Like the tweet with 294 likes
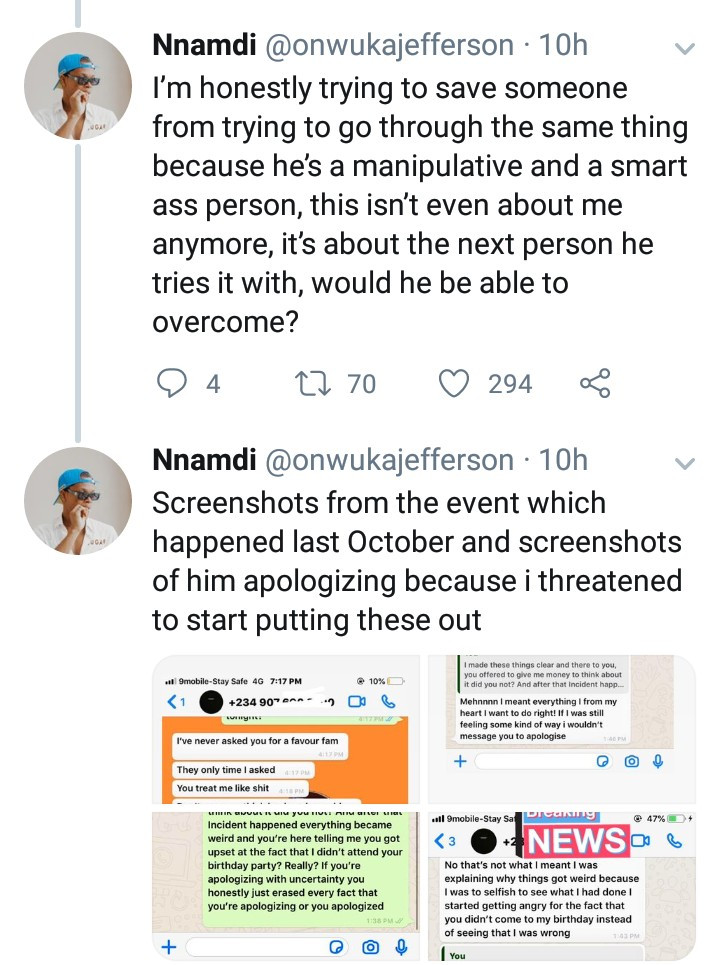 point(454,383)
